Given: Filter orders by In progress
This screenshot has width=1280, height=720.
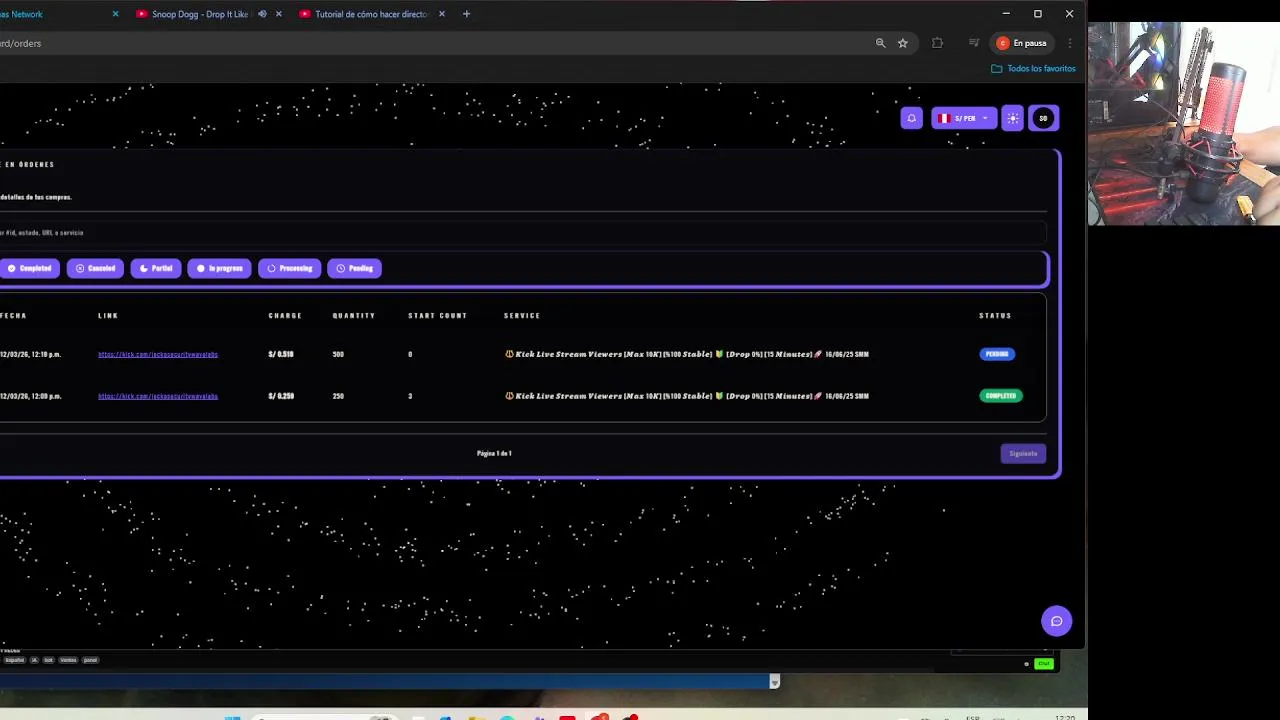Looking at the screenshot, I should pyautogui.click(x=219, y=268).
